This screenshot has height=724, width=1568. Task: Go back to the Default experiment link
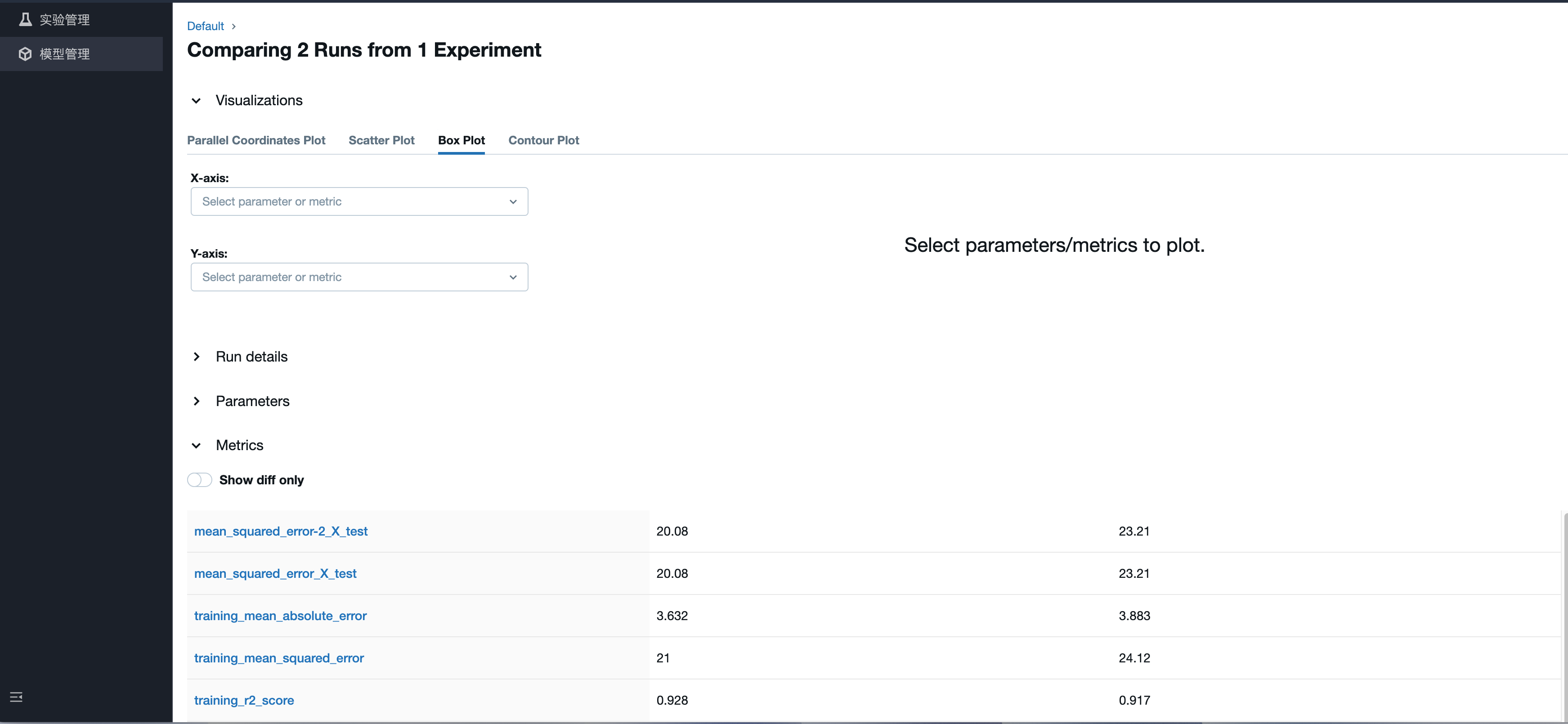(x=205, y=26)
